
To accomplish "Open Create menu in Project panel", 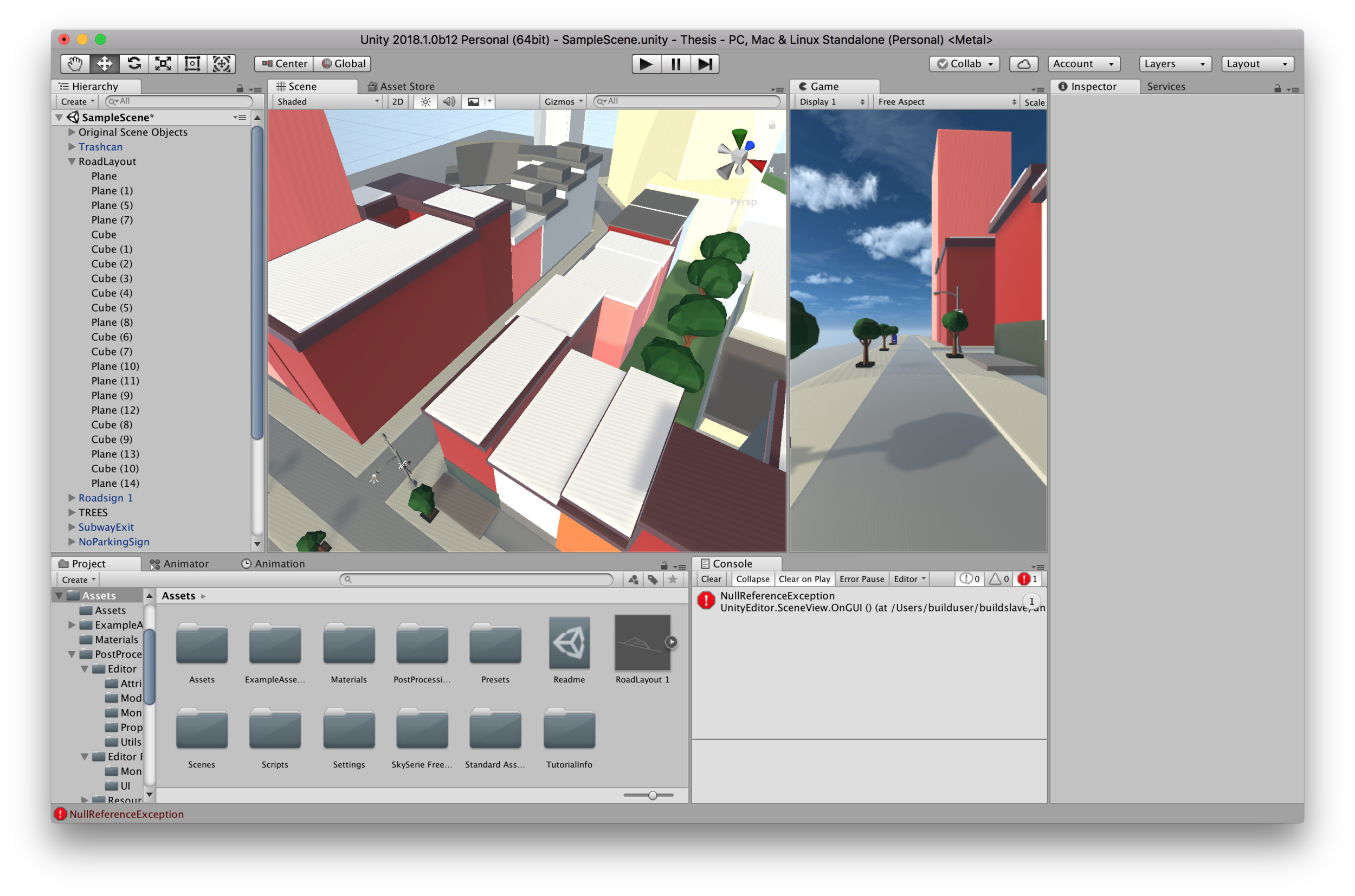I will pos(78,579).
